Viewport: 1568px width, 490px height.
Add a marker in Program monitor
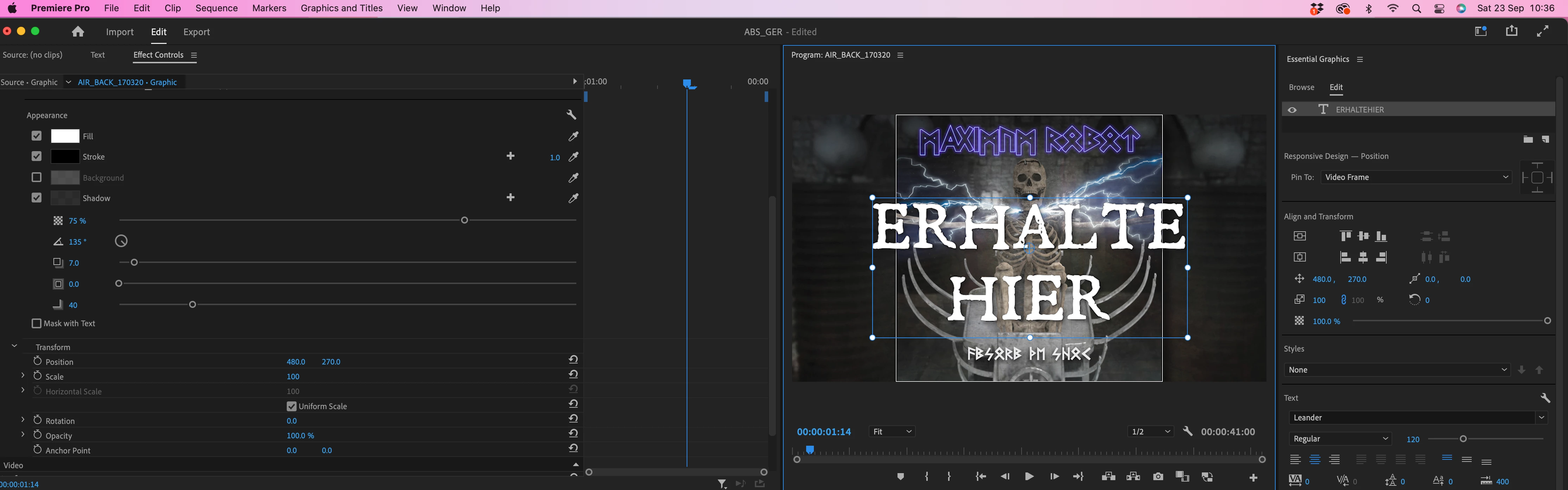[x=900, y=477]
